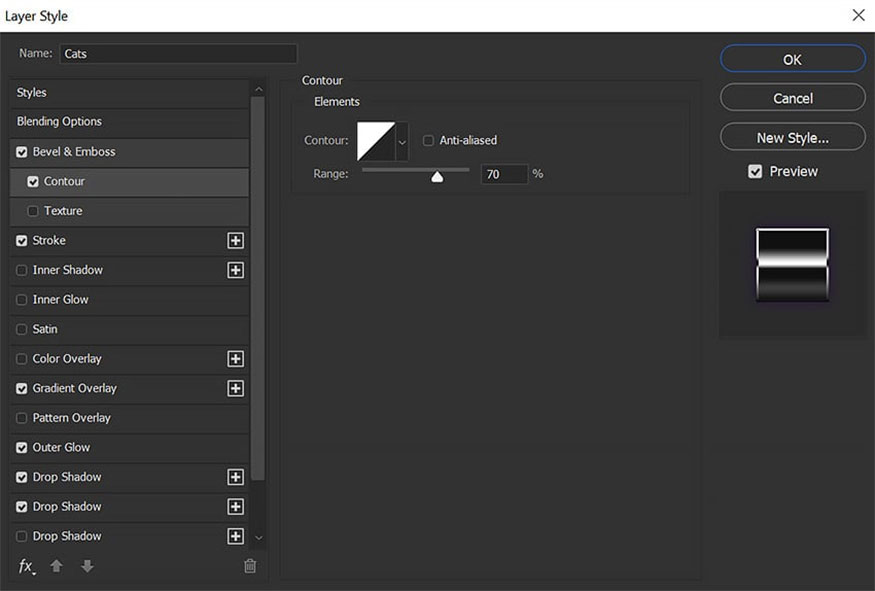Click the New Style... button
The width and height of the screenshot is (875, 591).
pos(792,137)
